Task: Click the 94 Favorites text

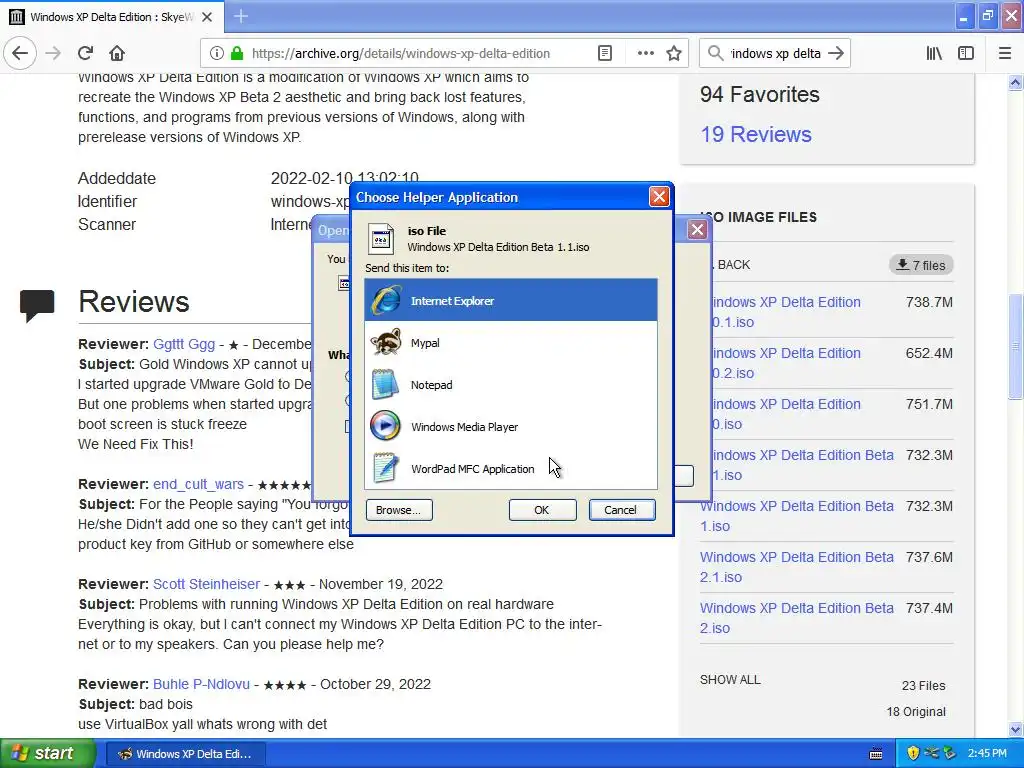Action: [x=760, y=94]
